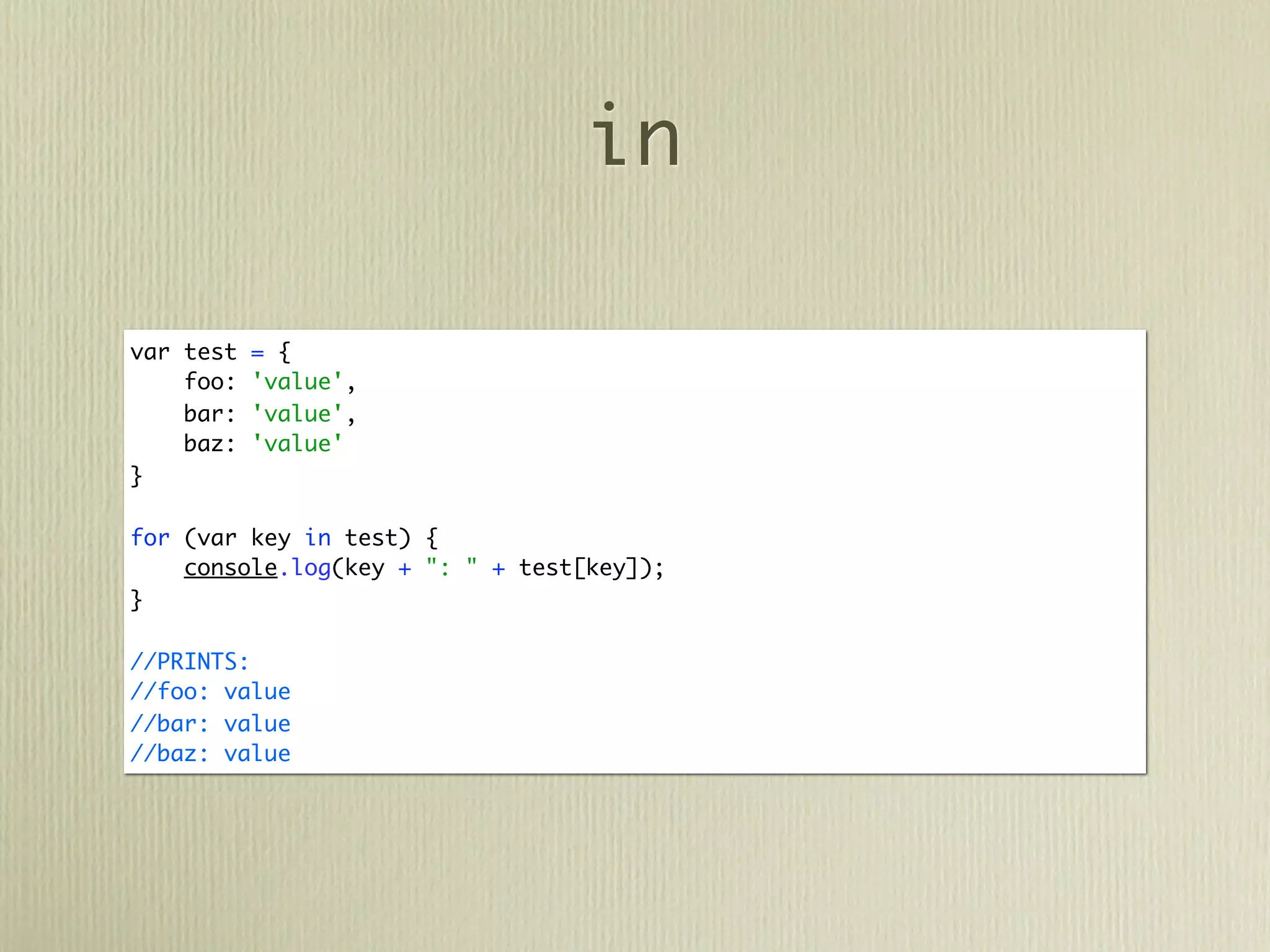The image size is (1270, 952).
Task: Click the "var test" declaration text
Action: pos(184,352)
